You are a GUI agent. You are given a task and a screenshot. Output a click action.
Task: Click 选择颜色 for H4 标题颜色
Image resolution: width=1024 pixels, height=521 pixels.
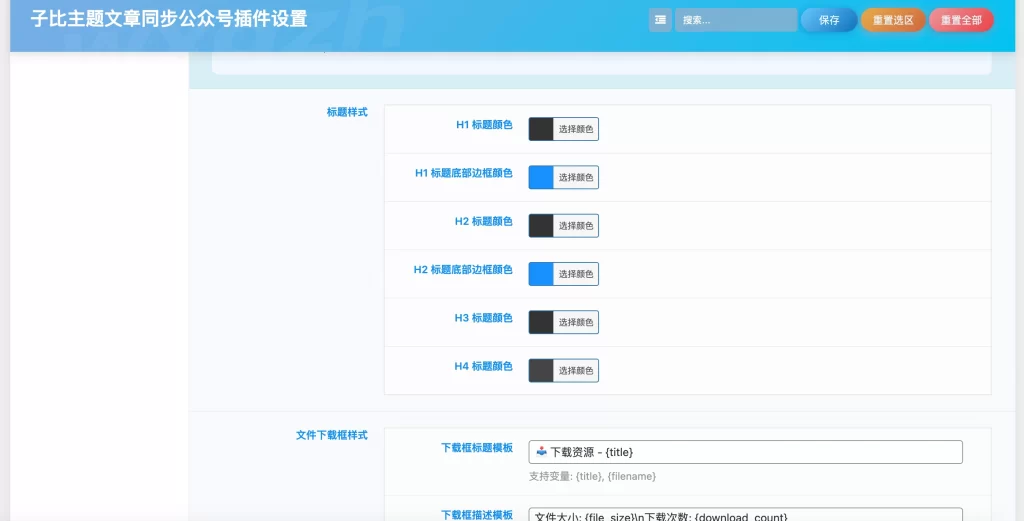pos(576,371)
